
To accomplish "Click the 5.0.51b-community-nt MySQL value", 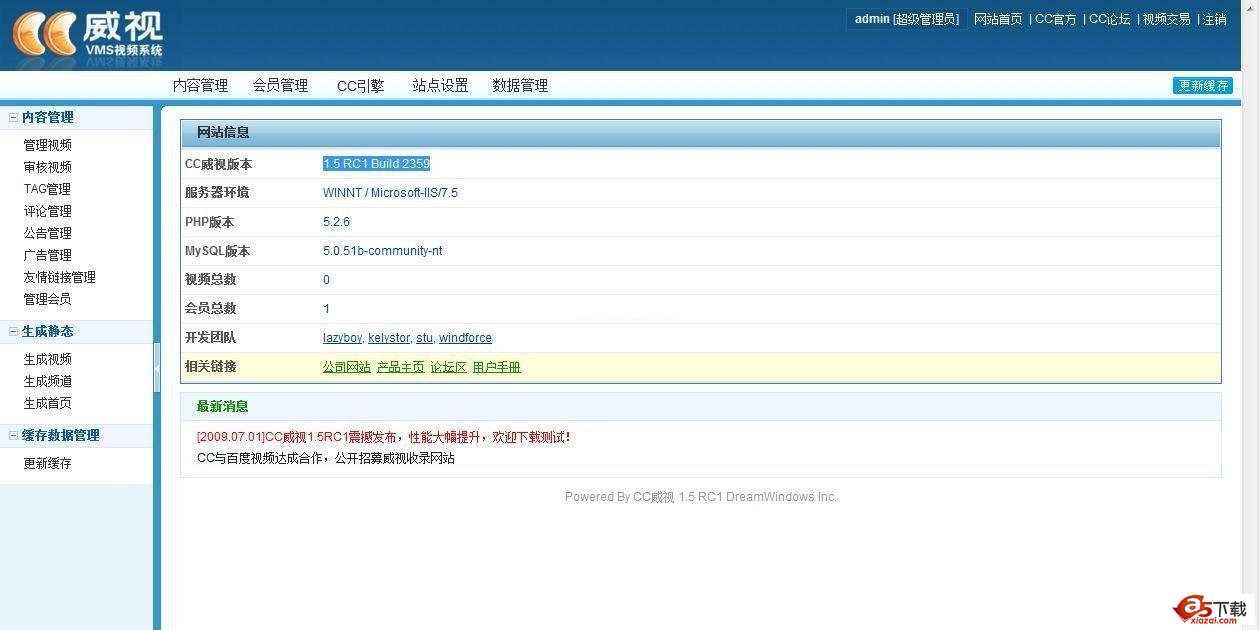I will pyautogui.click(x=383, y=251).
